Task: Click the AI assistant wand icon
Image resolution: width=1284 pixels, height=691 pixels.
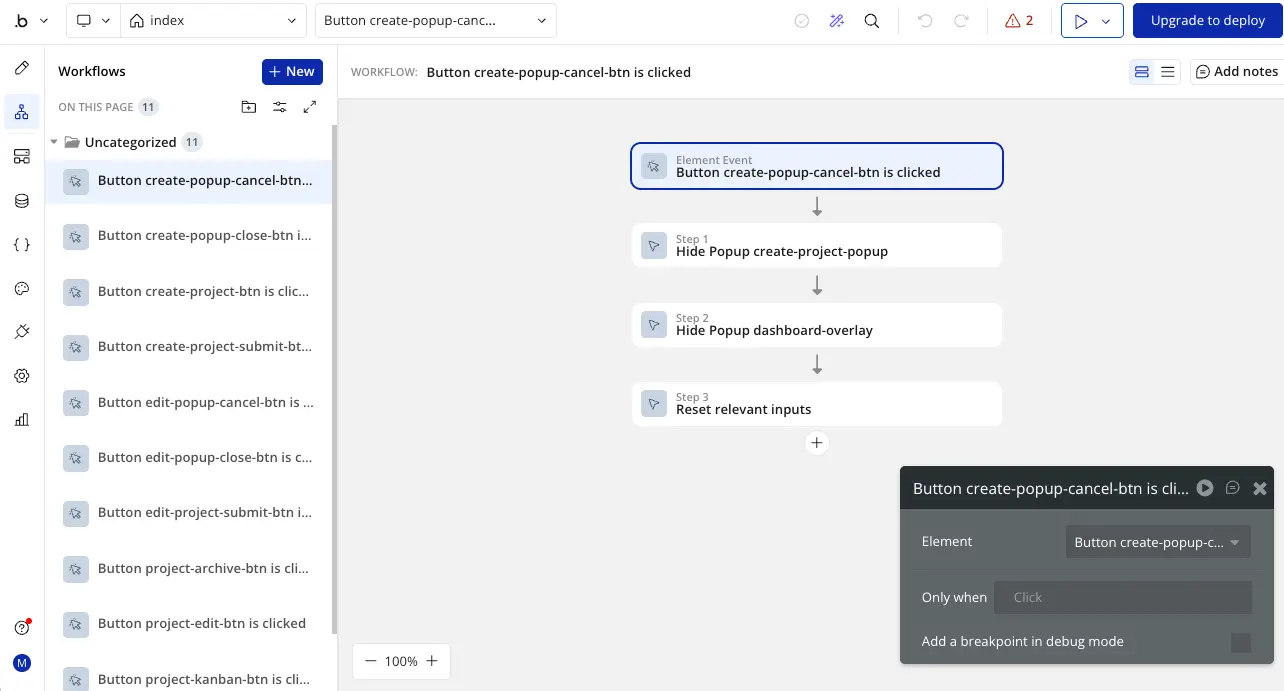Action: tap(837, 20)
